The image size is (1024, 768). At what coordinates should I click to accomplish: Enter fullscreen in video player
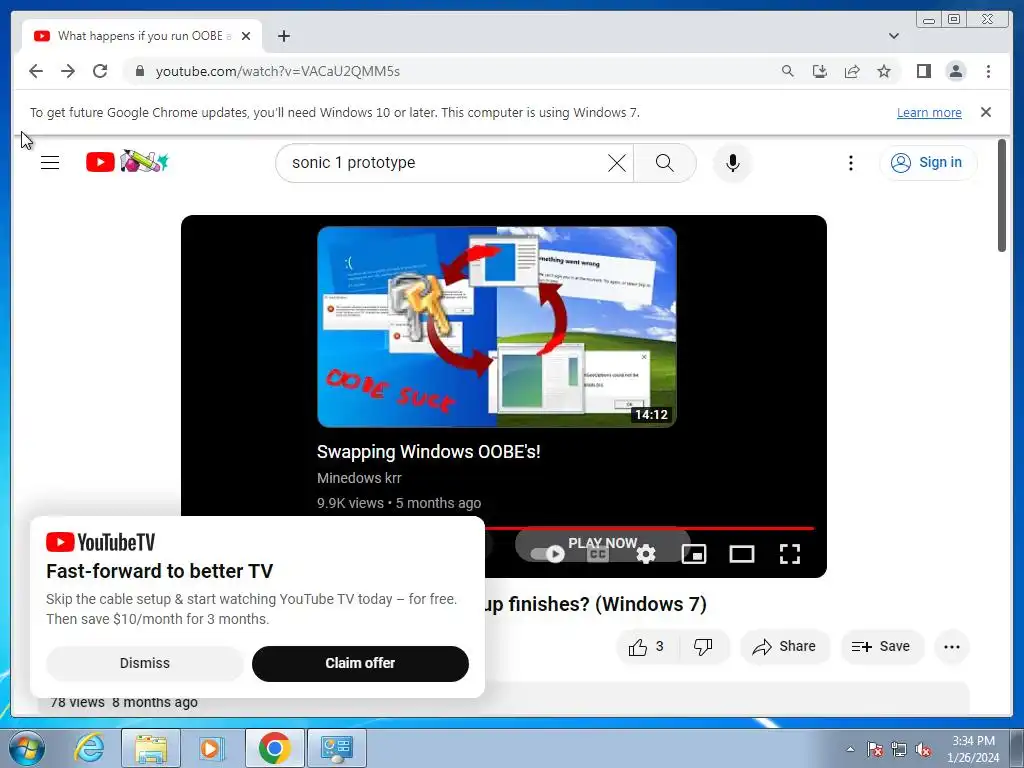coord(790,554)
